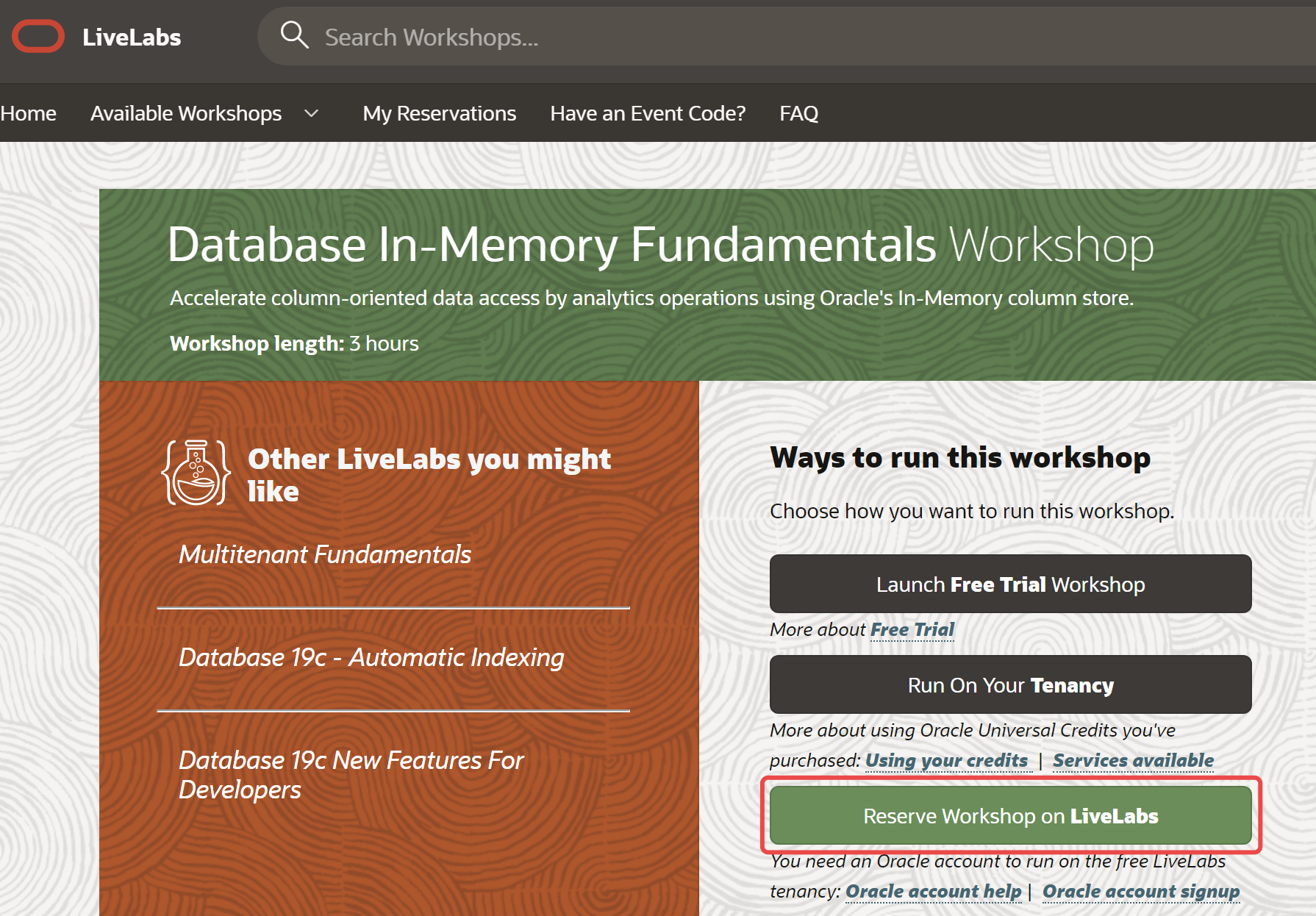Open the FAQ page
The image size is (1316, 916).
click(798, 113)
